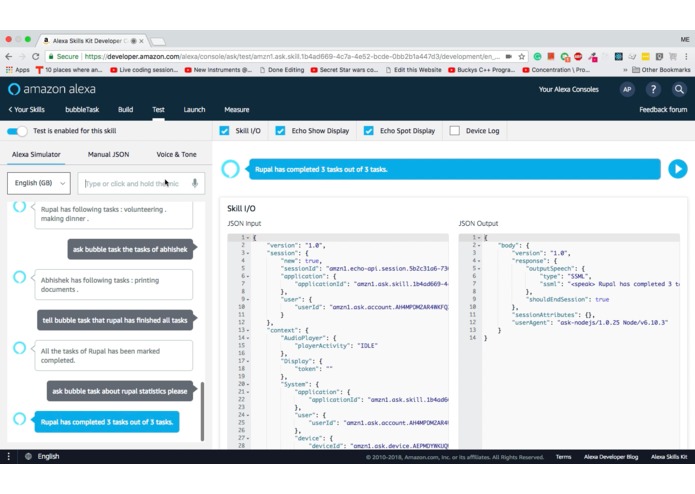Open the three-dot menu in footer

click(x=8, y=456)
